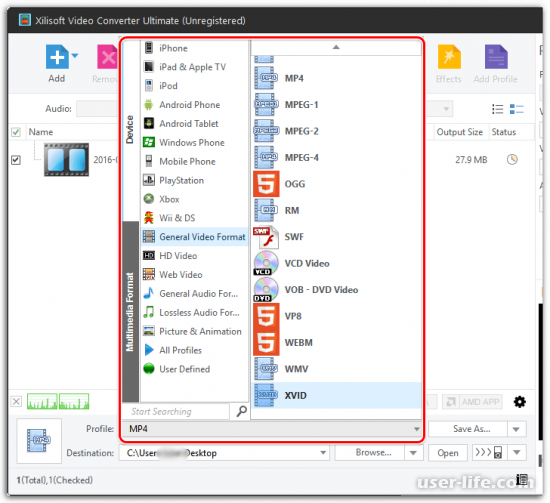Open the Effects tool

449,57
